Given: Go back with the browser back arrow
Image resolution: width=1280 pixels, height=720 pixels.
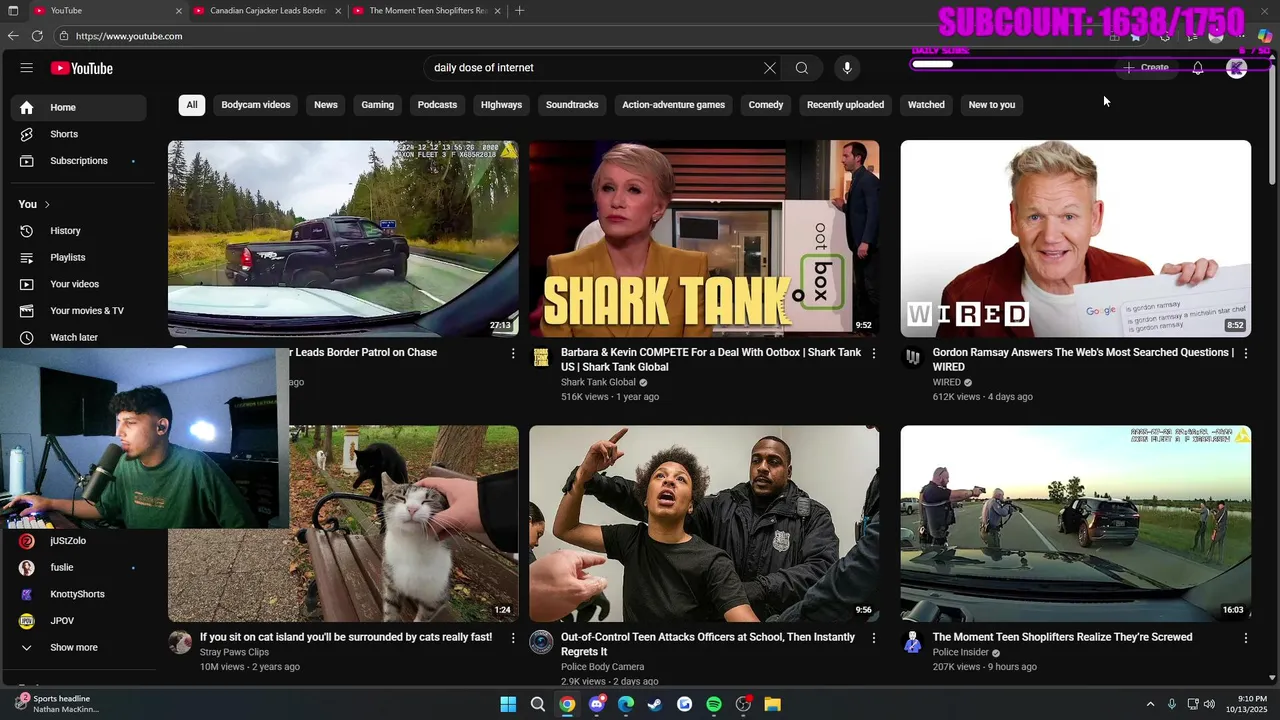Looking at the screenshot, I should click(13, 36).
